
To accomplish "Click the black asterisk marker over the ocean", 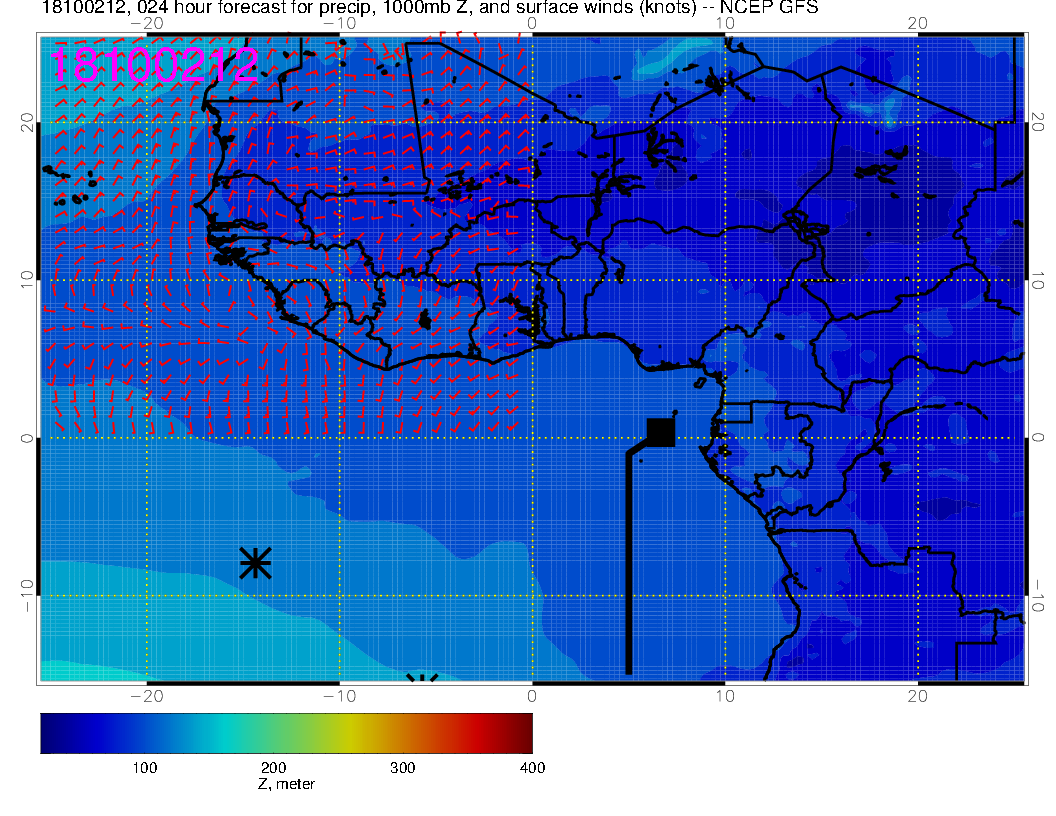I will (x=256, y=563).
